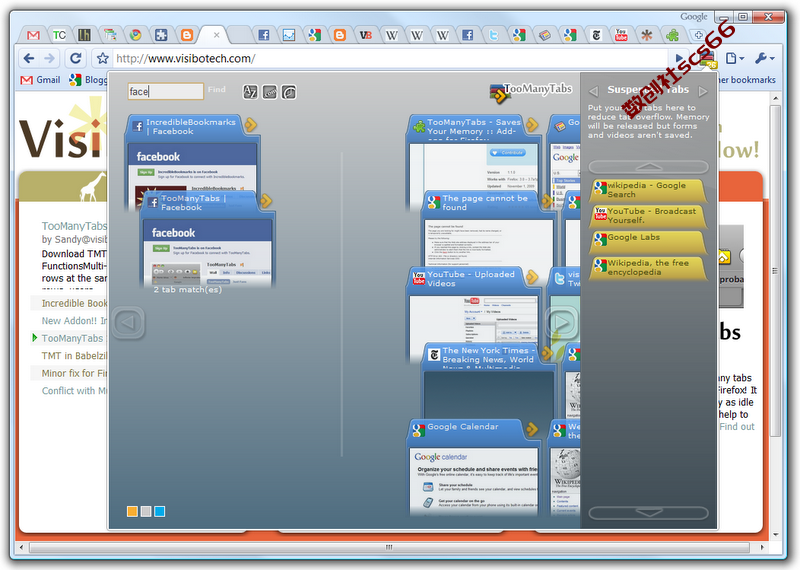800x570 pixels.
Task: Switch to the green puzzle clover tab
Action: coord(672,35)
